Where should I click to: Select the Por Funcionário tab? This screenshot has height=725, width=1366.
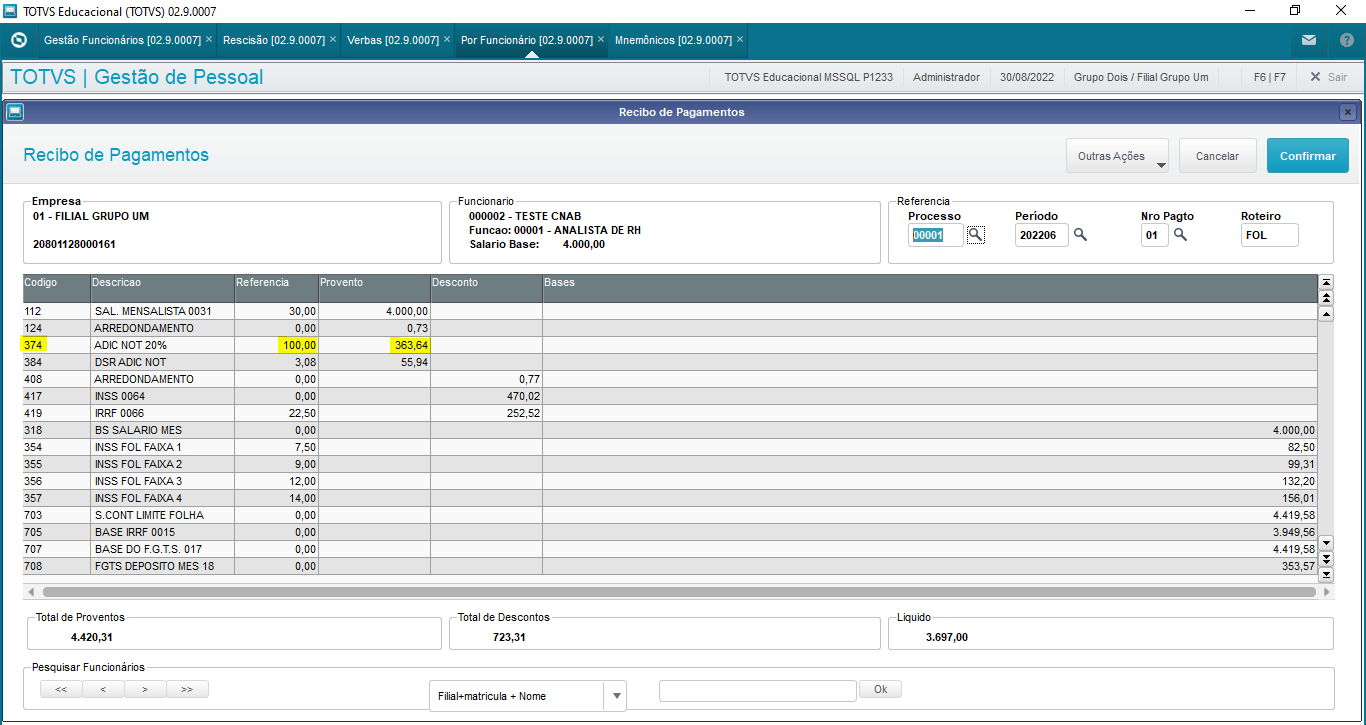pos(527,40)
